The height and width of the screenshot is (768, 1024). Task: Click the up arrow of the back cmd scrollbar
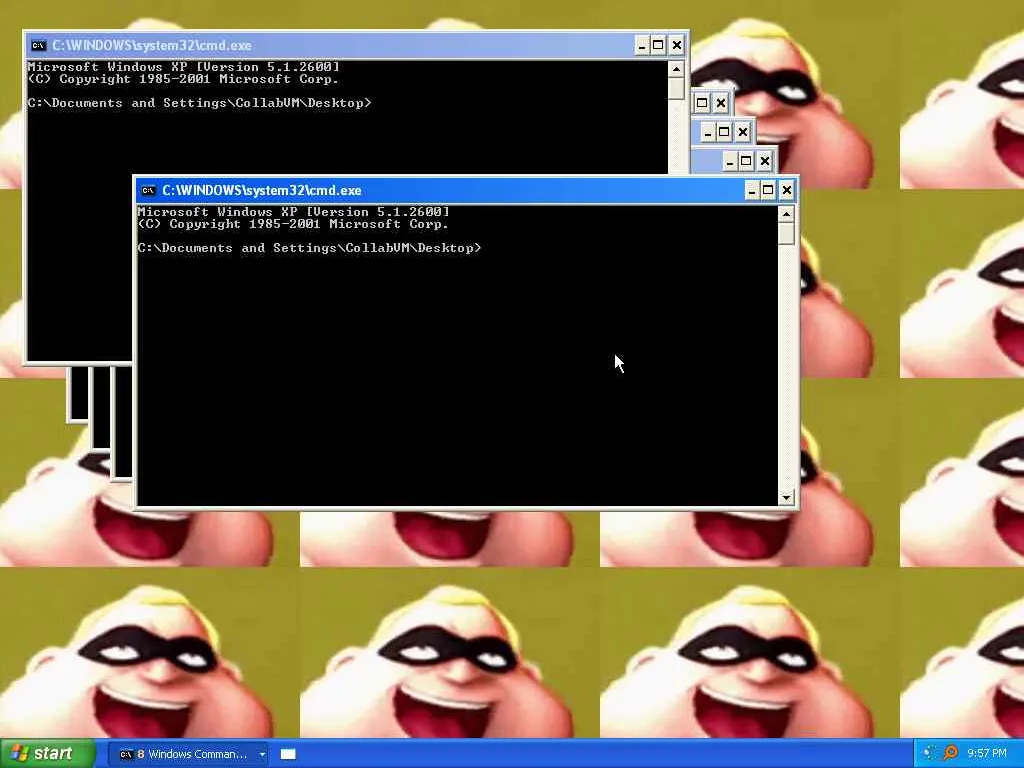click(677, 69)
